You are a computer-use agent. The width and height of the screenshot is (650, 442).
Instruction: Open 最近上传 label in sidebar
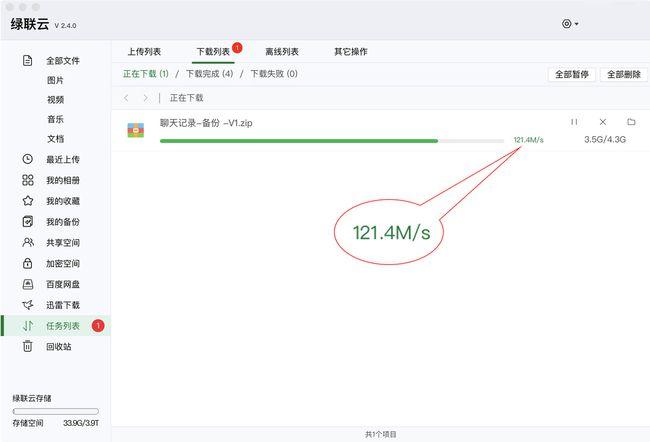(x=63, y=159)
